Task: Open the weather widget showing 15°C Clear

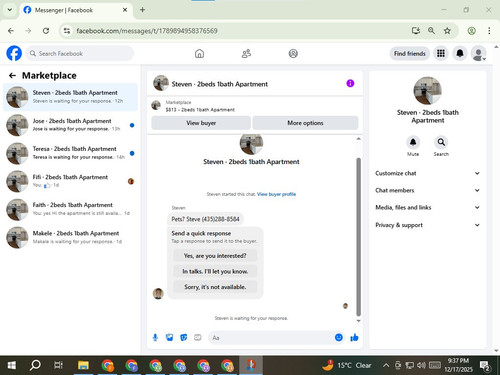Action: pos(346,365)
